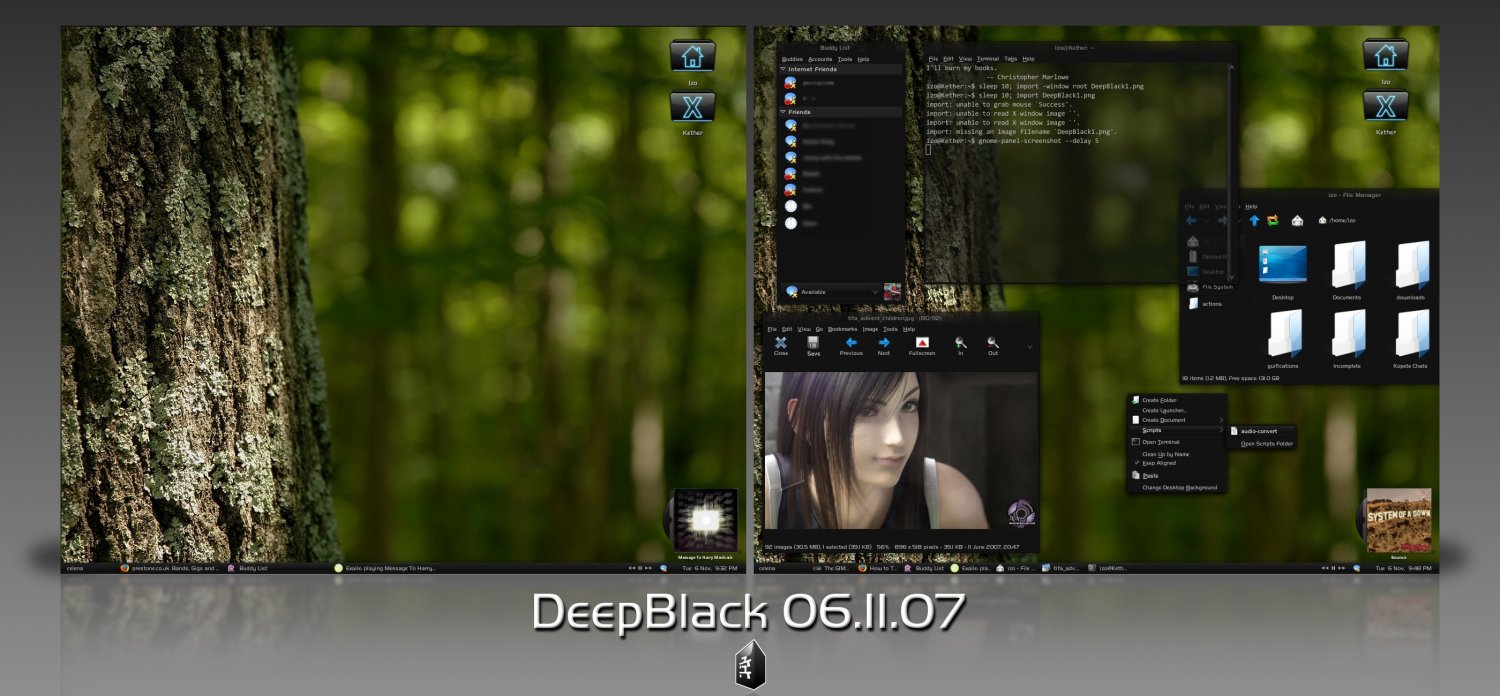Click the terminal vertical scrollbar
This screenshot has height=696, width=1500.
click(1232, 172)
